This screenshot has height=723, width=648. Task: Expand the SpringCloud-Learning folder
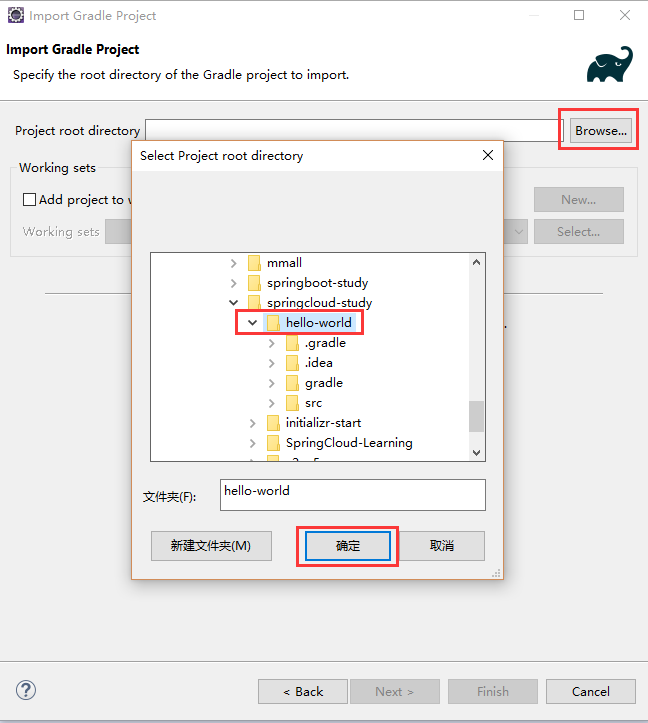[252, 443]
